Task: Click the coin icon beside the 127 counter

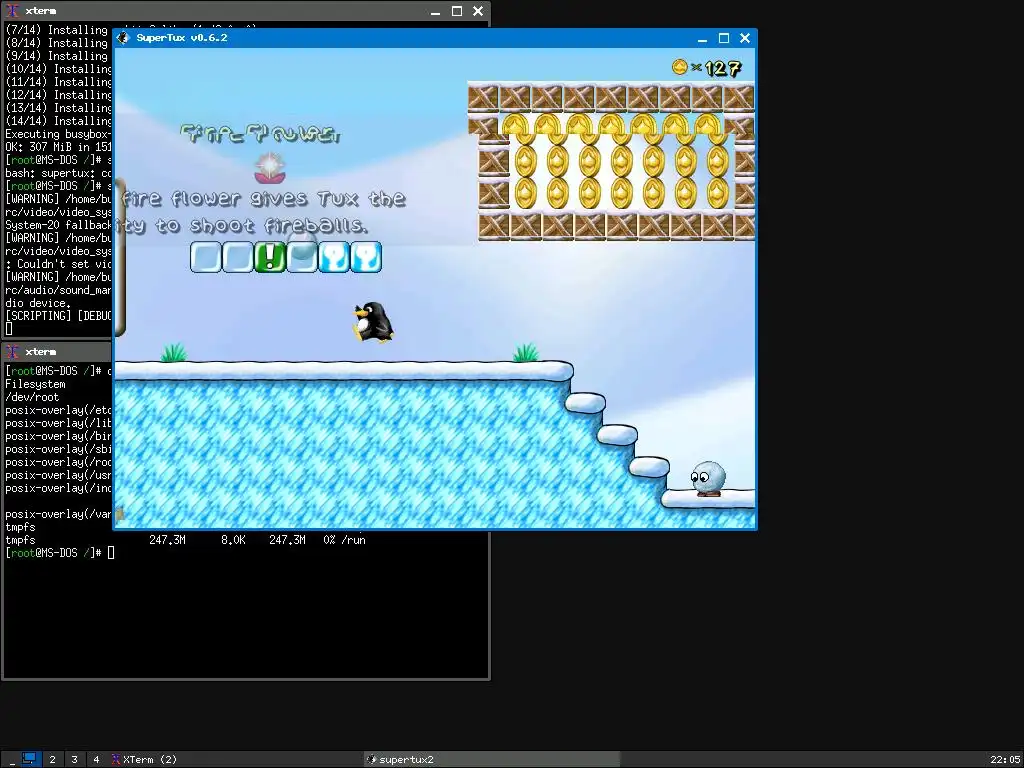Action: (680, 67)
